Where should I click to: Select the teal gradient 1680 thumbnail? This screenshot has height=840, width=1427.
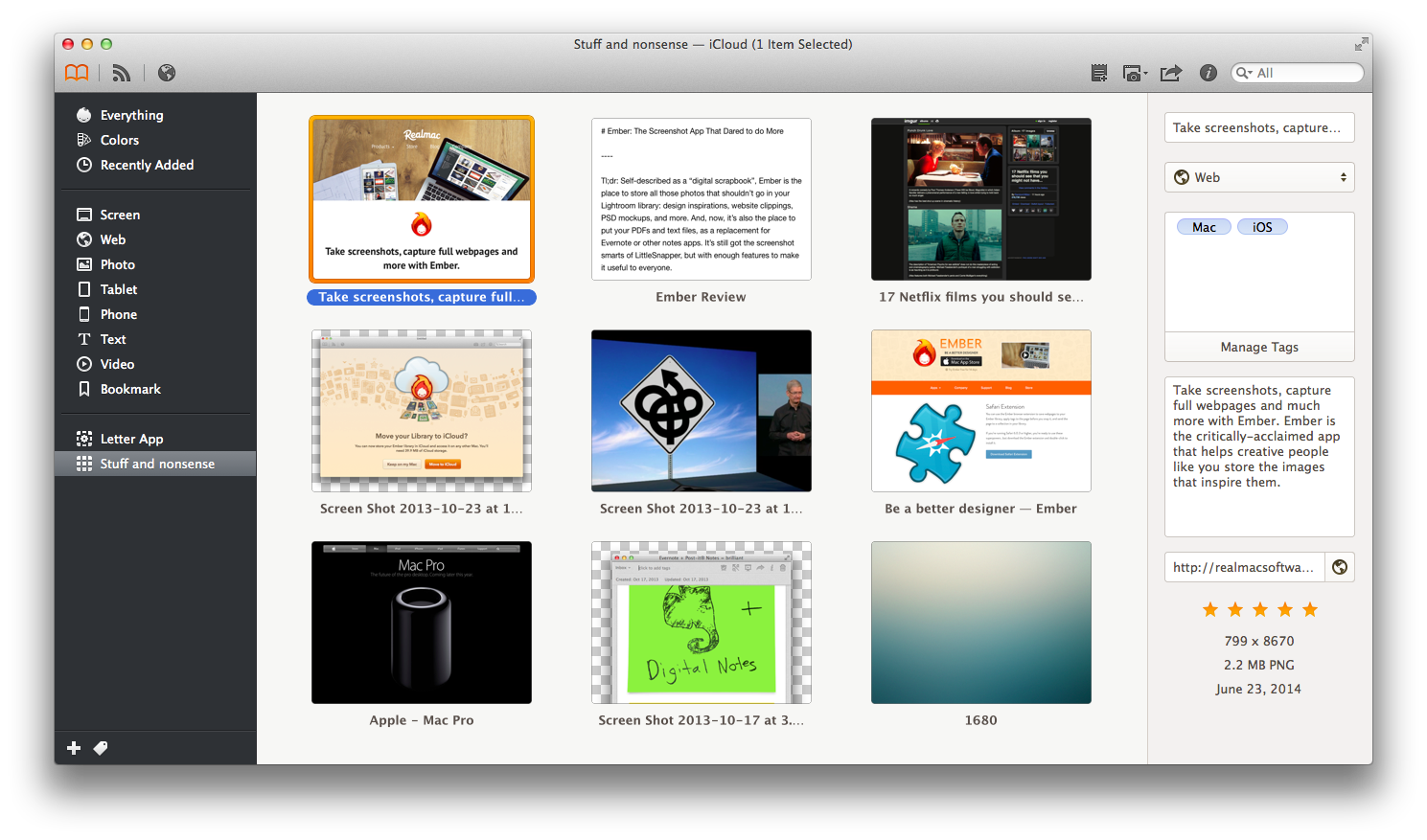(x=981, y=623)
